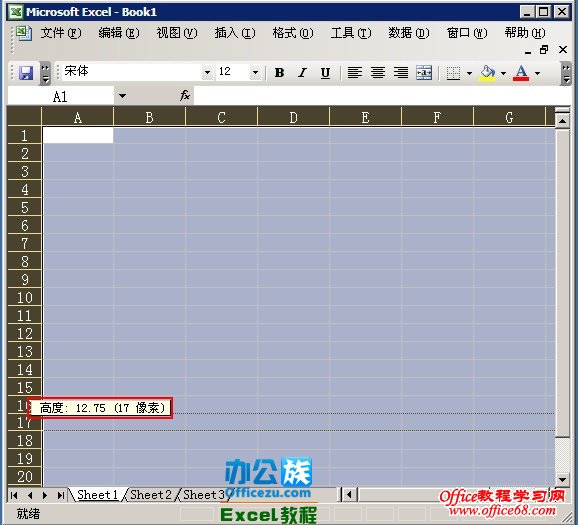Go to first sheet tab arrow
Viewport: 578px width, 525px height.
coord(14,495)
